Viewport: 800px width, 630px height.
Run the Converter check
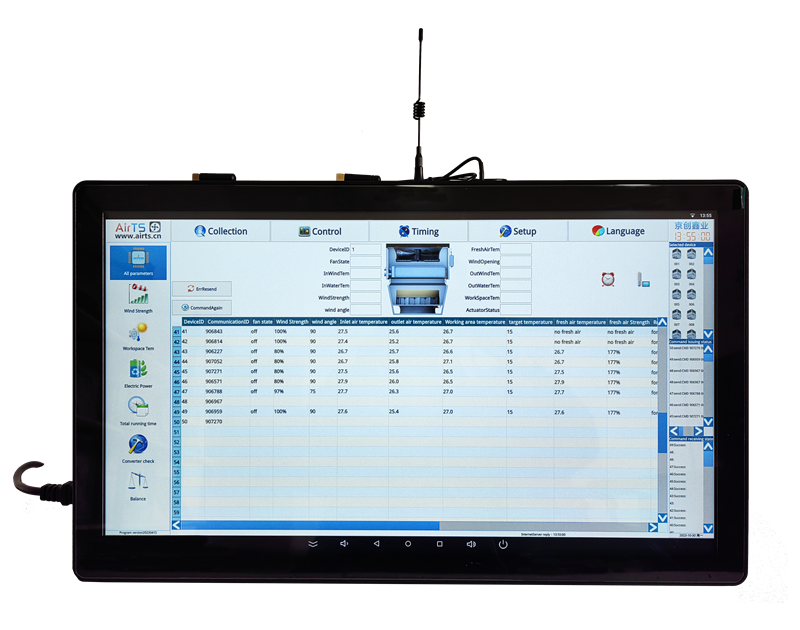click(x=137, y=450)
